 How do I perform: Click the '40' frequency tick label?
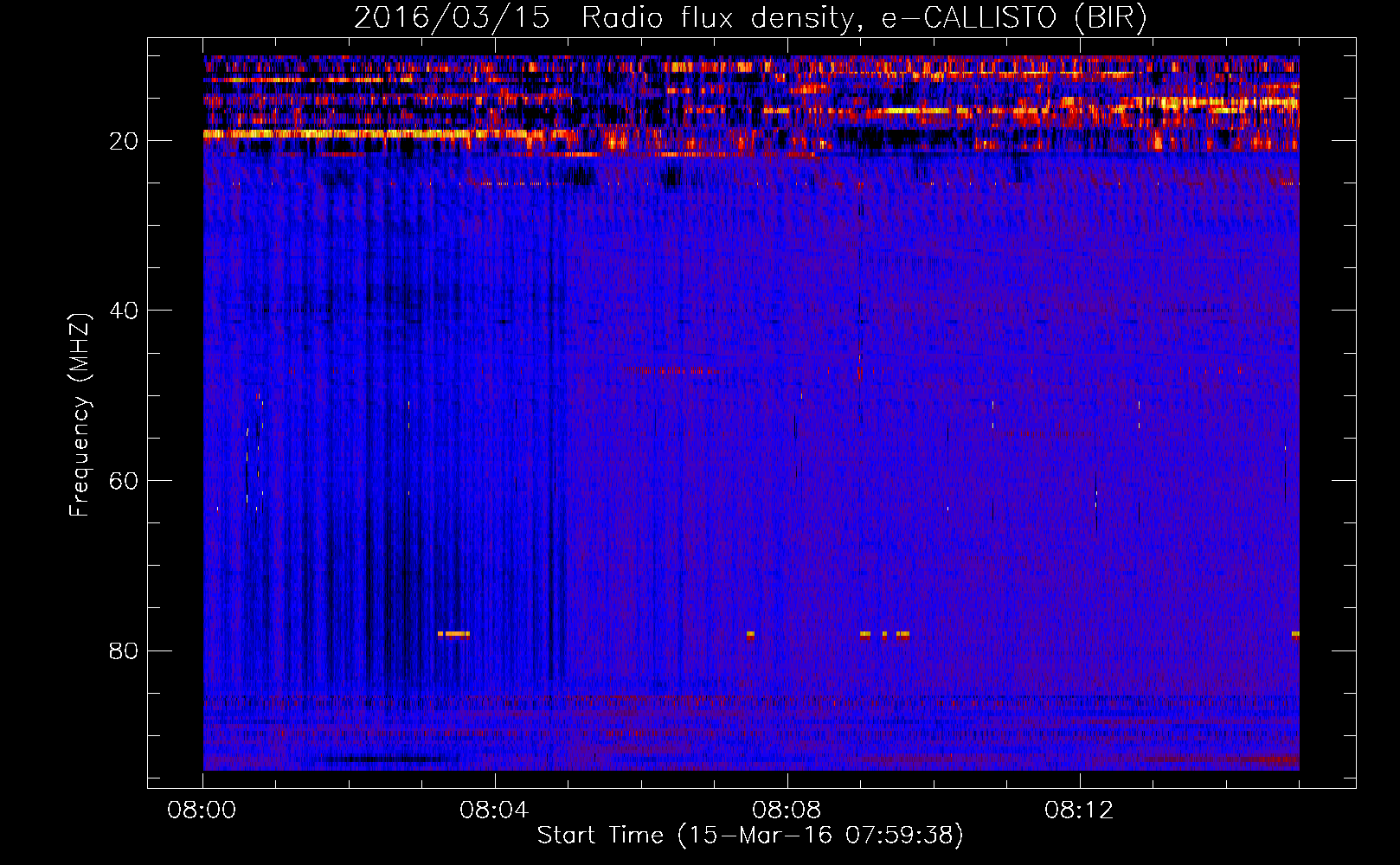(x=125, y=311)
